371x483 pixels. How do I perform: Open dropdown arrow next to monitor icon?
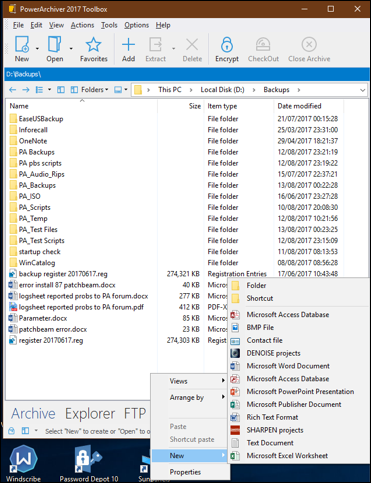tap(126, 90)
